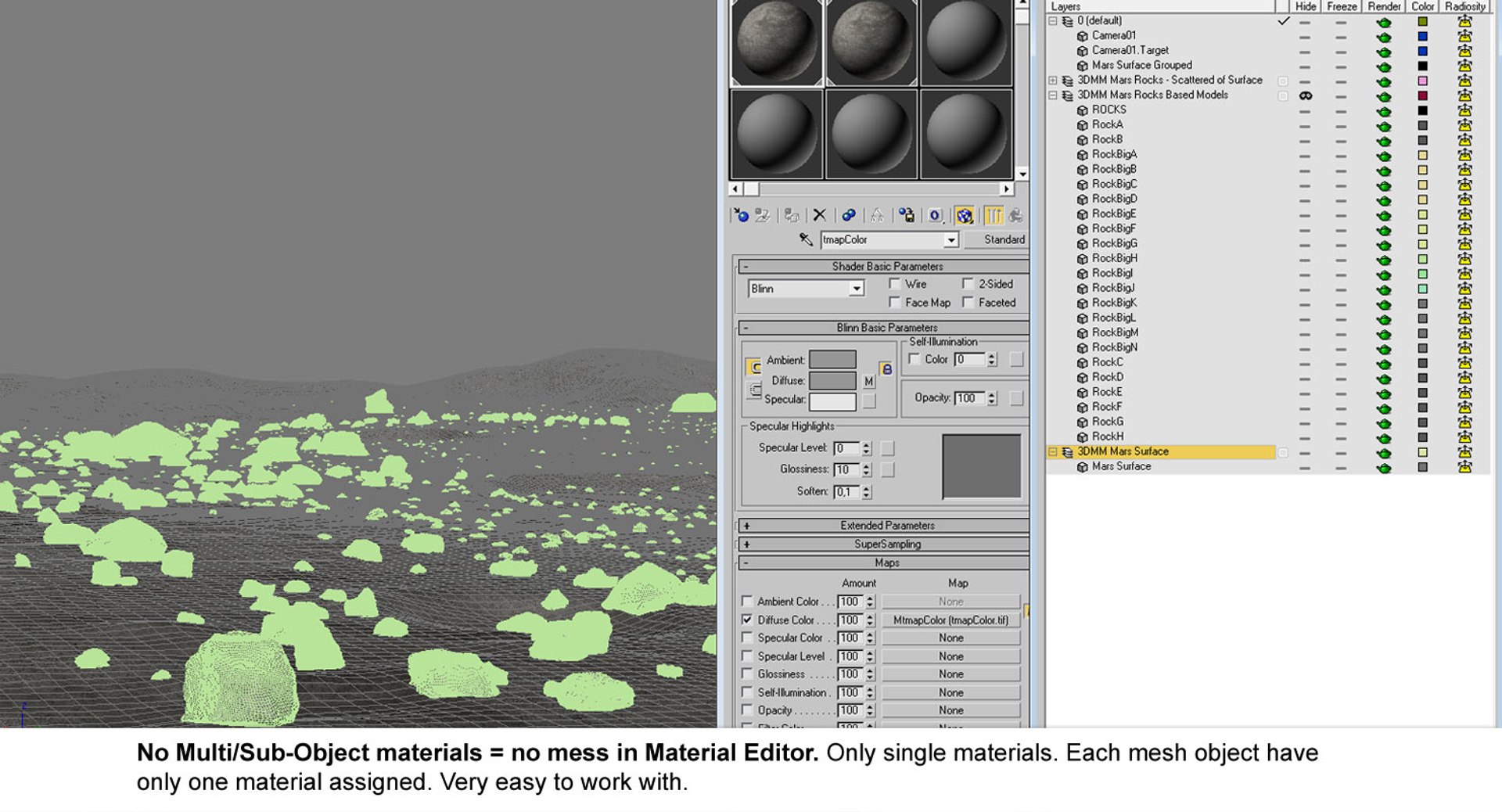Click the Standard material type button

click(x=996, y=240)
